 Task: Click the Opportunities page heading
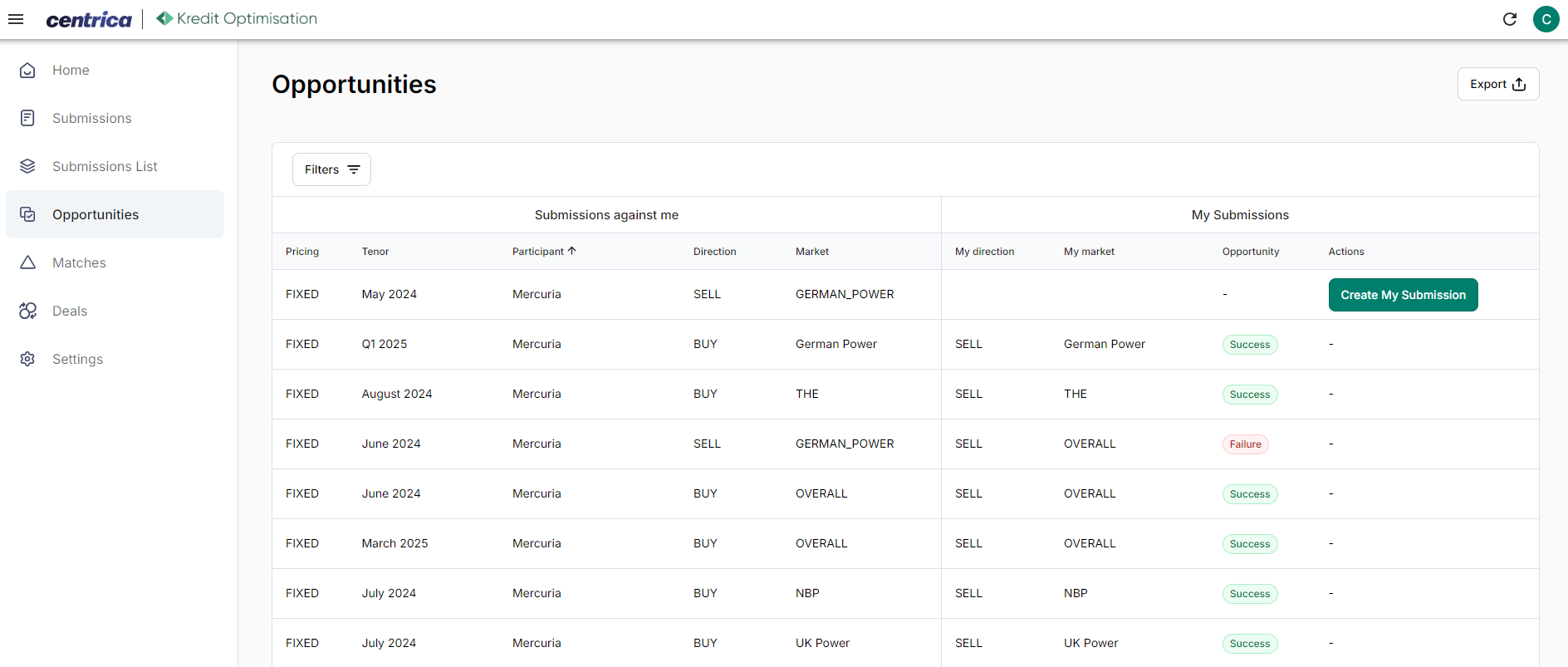coord(354,85)
